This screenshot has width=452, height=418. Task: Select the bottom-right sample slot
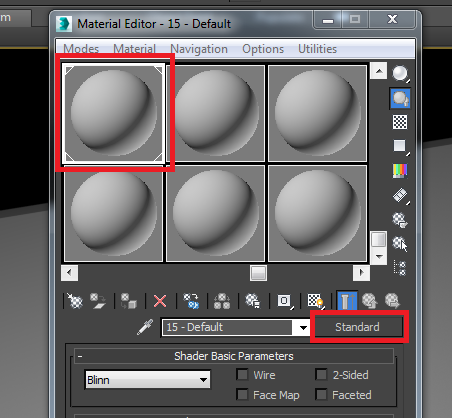(318, 213)
